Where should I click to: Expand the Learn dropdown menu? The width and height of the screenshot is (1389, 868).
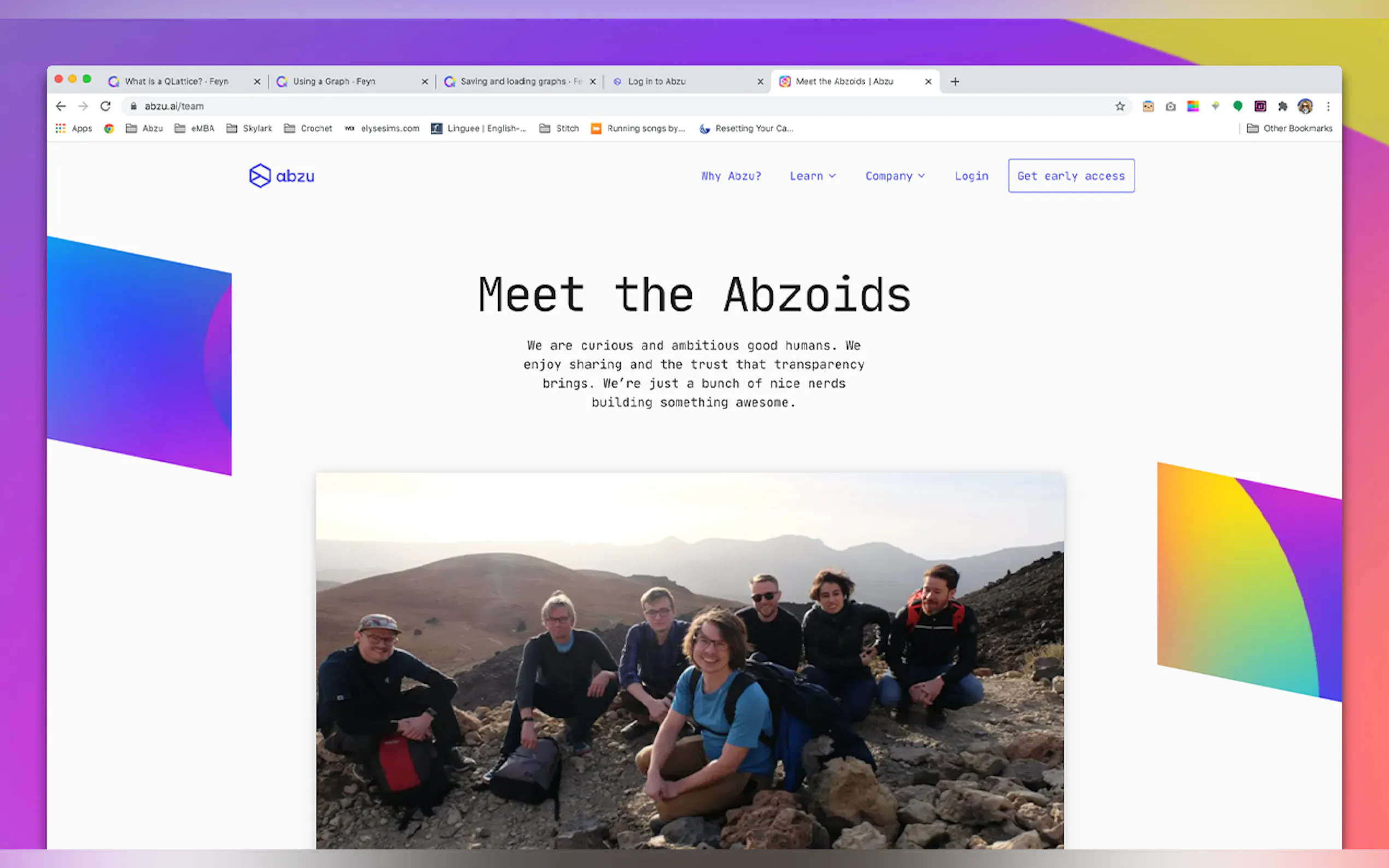coord(813,176)
